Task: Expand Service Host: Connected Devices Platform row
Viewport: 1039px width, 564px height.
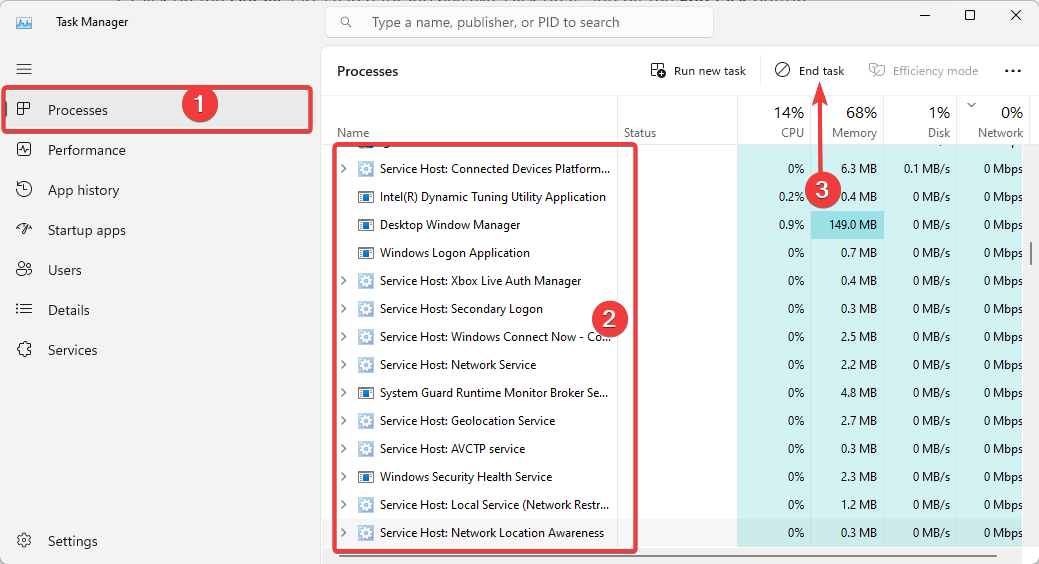Action: coord(344,169)
